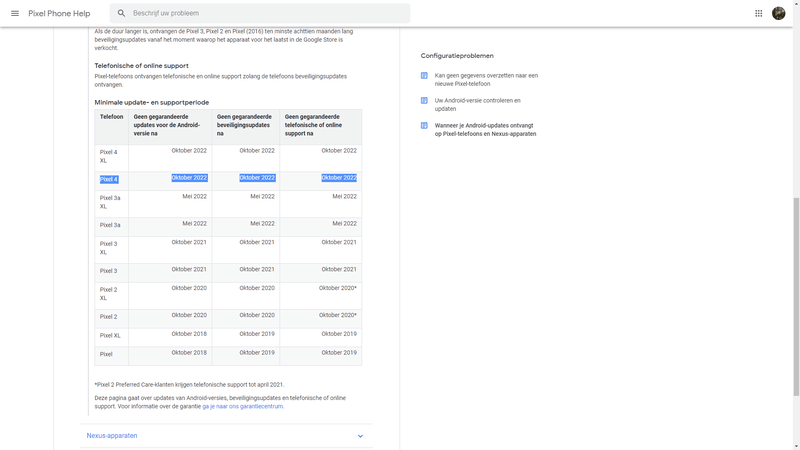Screen dimensions: 800x450
Task: Click 'Oktober 2020*' in the Pixel 2 XL row
Action: click(x=338, y=288)
